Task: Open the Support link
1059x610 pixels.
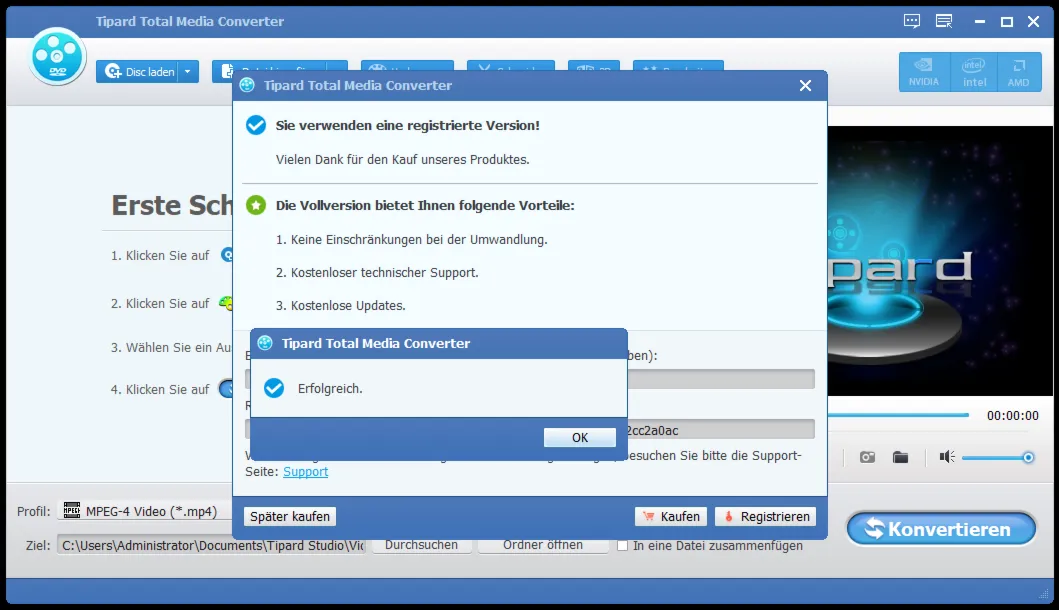Action: pos(305,472)
